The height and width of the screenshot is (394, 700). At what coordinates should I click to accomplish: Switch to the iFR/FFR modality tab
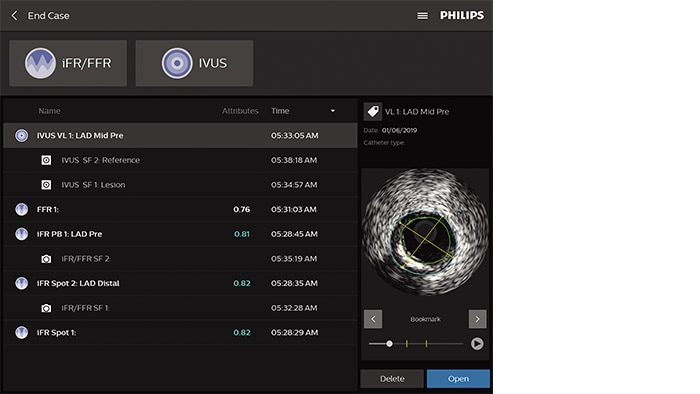[x=68, y=63]
